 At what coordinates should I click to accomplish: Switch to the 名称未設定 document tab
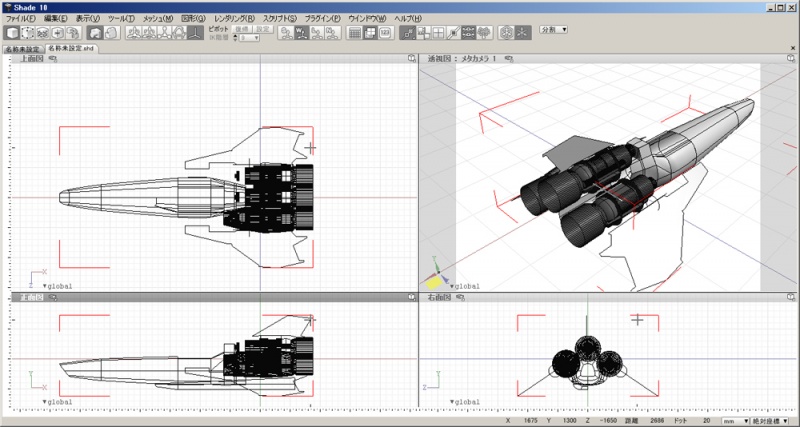(x=22, y=49)
